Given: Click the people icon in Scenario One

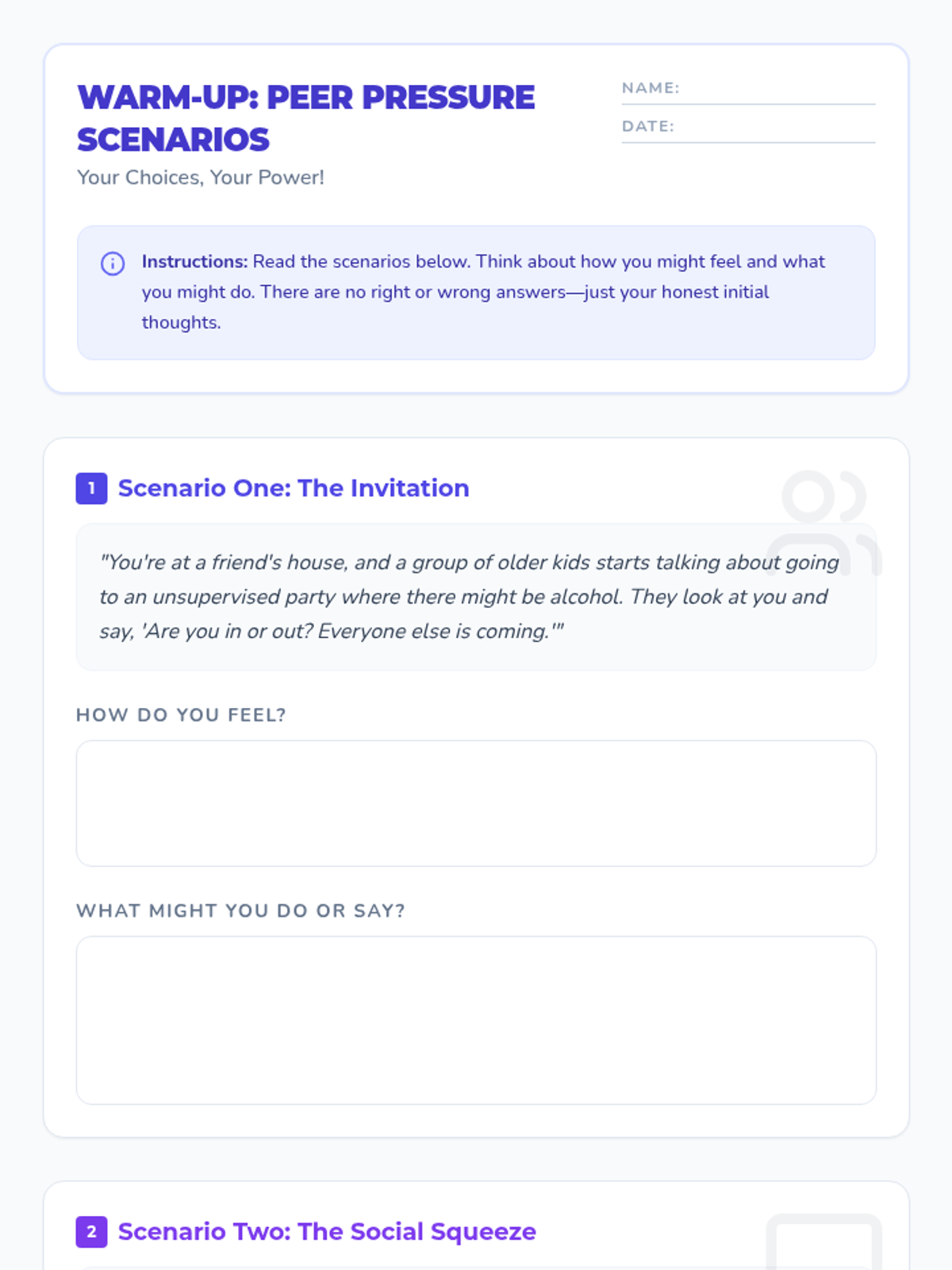Looking at the screenshot, I should 824,521.
